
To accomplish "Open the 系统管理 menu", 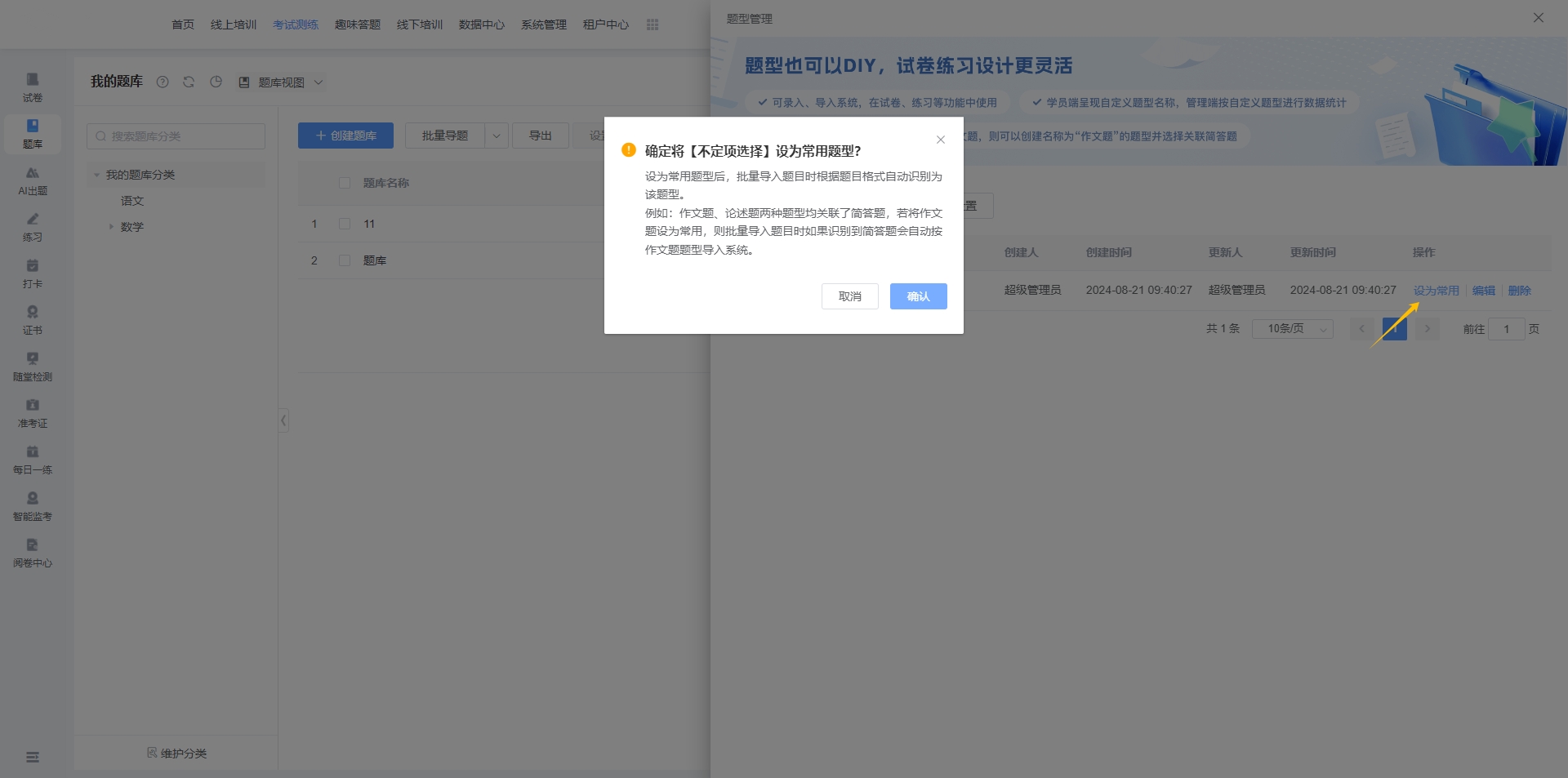I will tap(544, 24).
